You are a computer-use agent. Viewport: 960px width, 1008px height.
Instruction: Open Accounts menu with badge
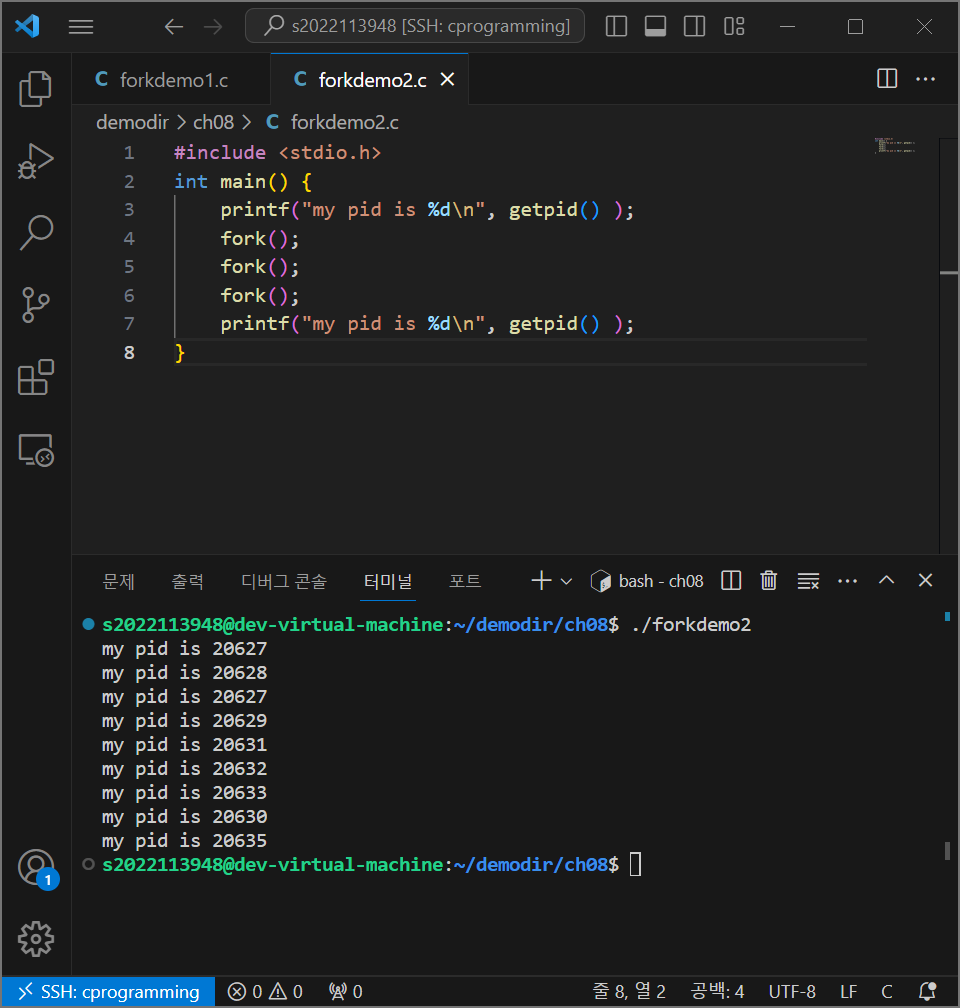click(37, 868)
